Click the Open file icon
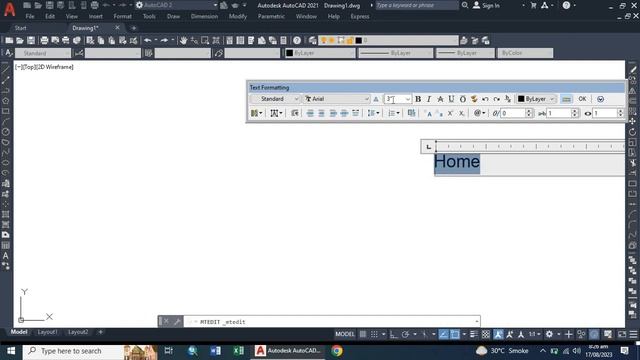This screenshot has height=360, width=640. coord(20,40)
